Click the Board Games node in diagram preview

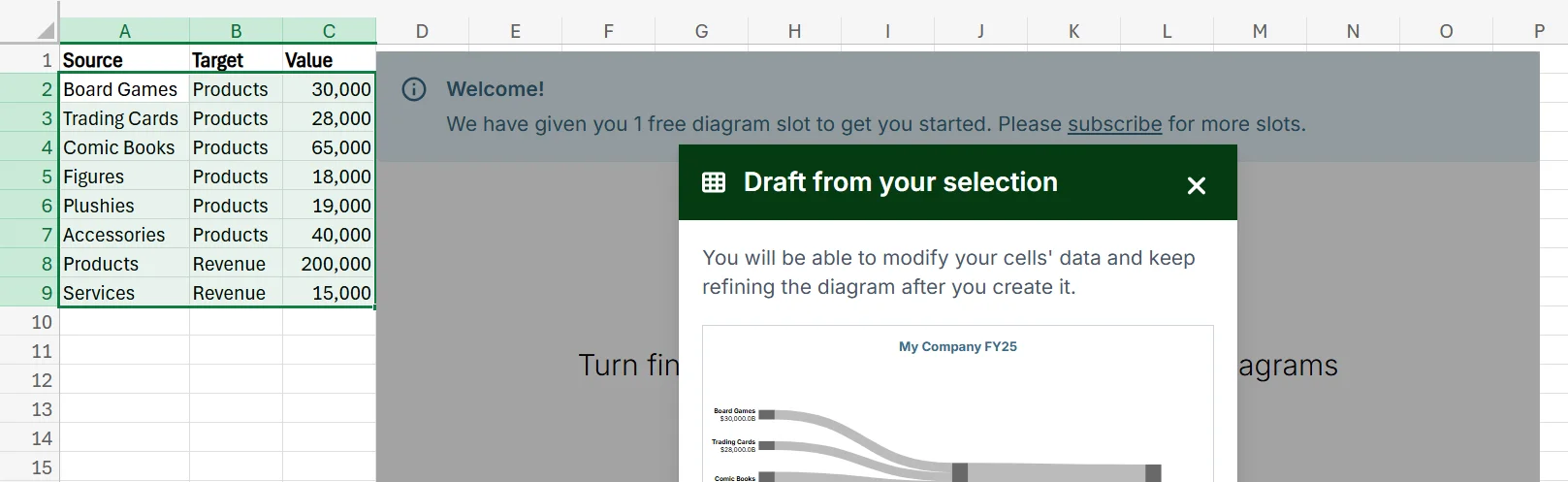click(x=766, y=414)
